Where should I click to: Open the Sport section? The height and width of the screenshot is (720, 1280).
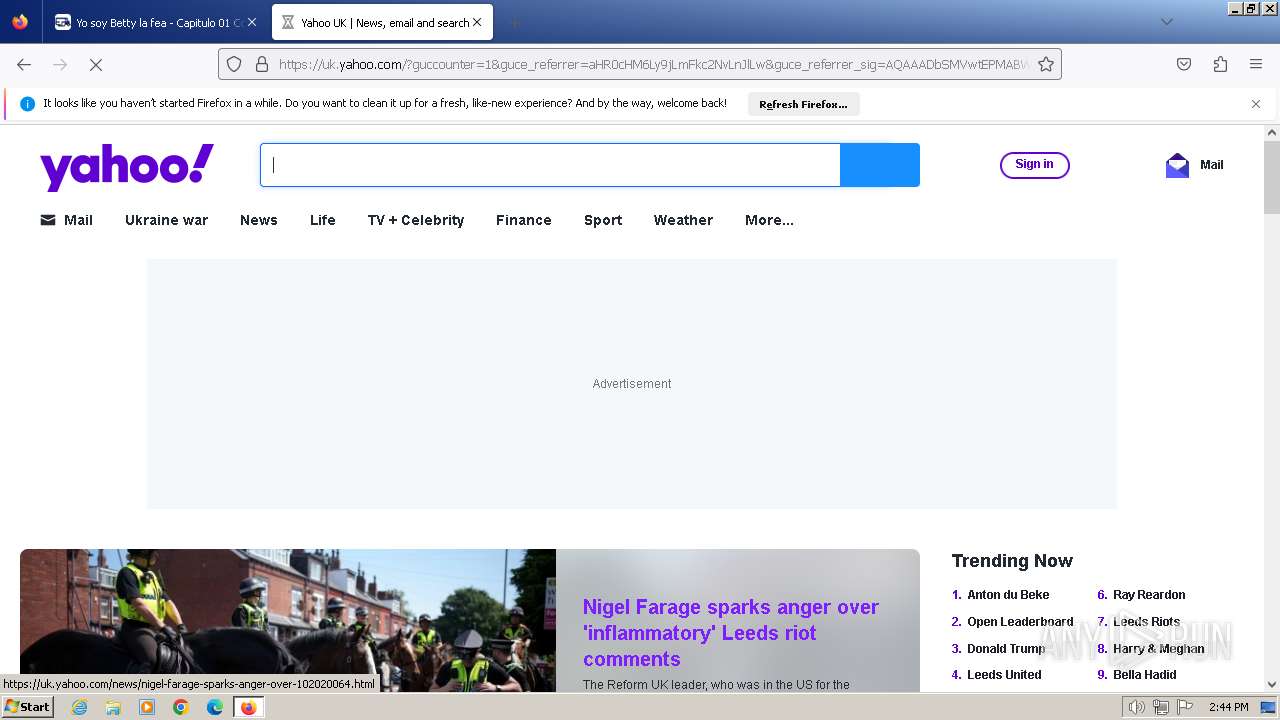pyautogui.click(x=603, y=220)
